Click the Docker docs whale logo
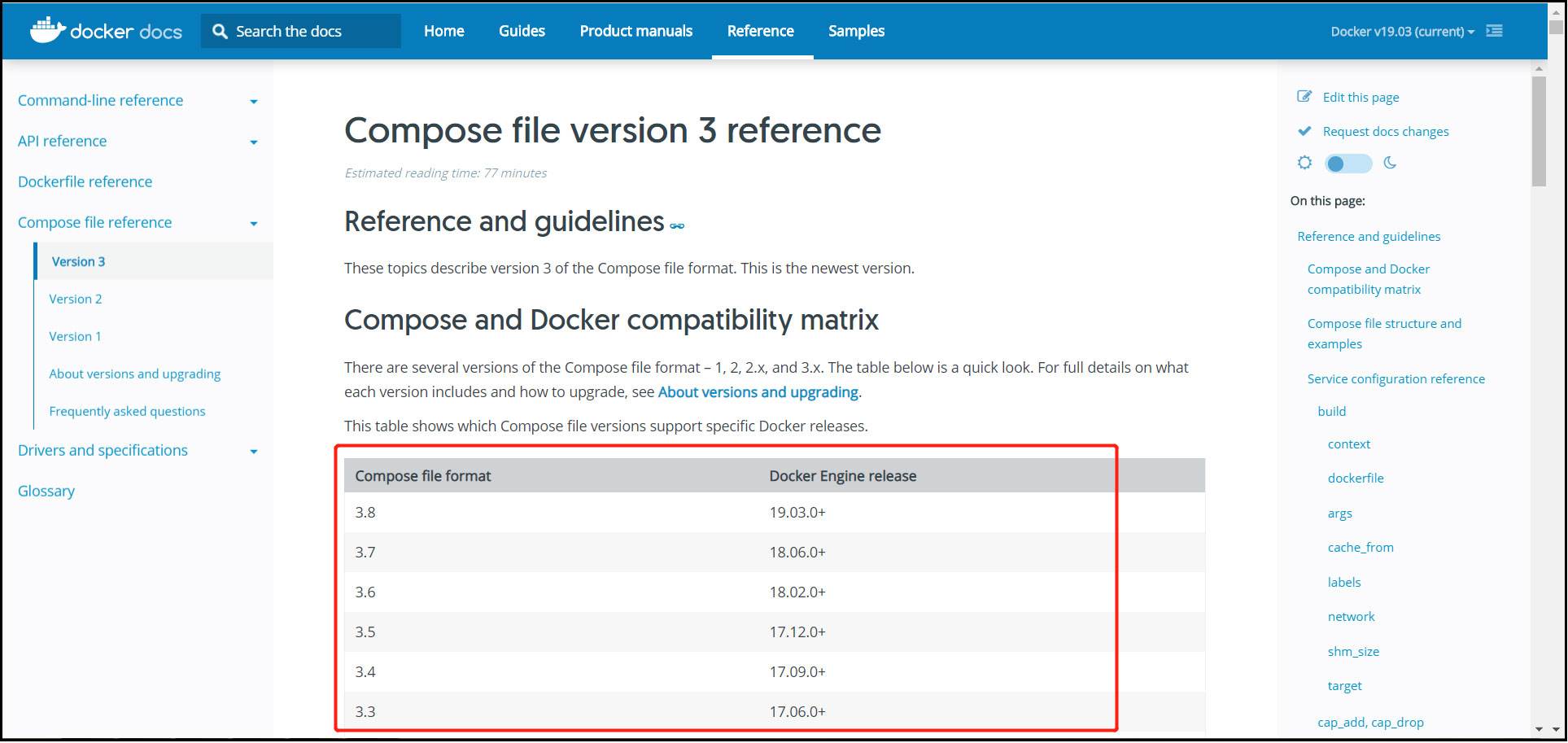Viewport: 1568px width, 743px height. coord(49,29)
